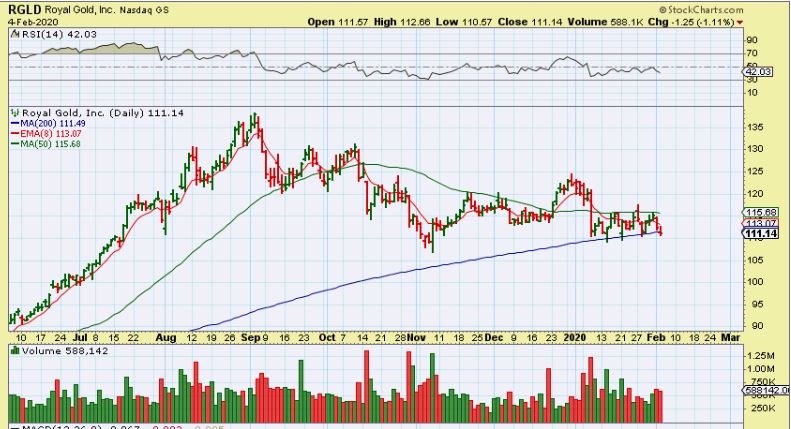Click the 42.03 RSI value tag

pos(758,72)
